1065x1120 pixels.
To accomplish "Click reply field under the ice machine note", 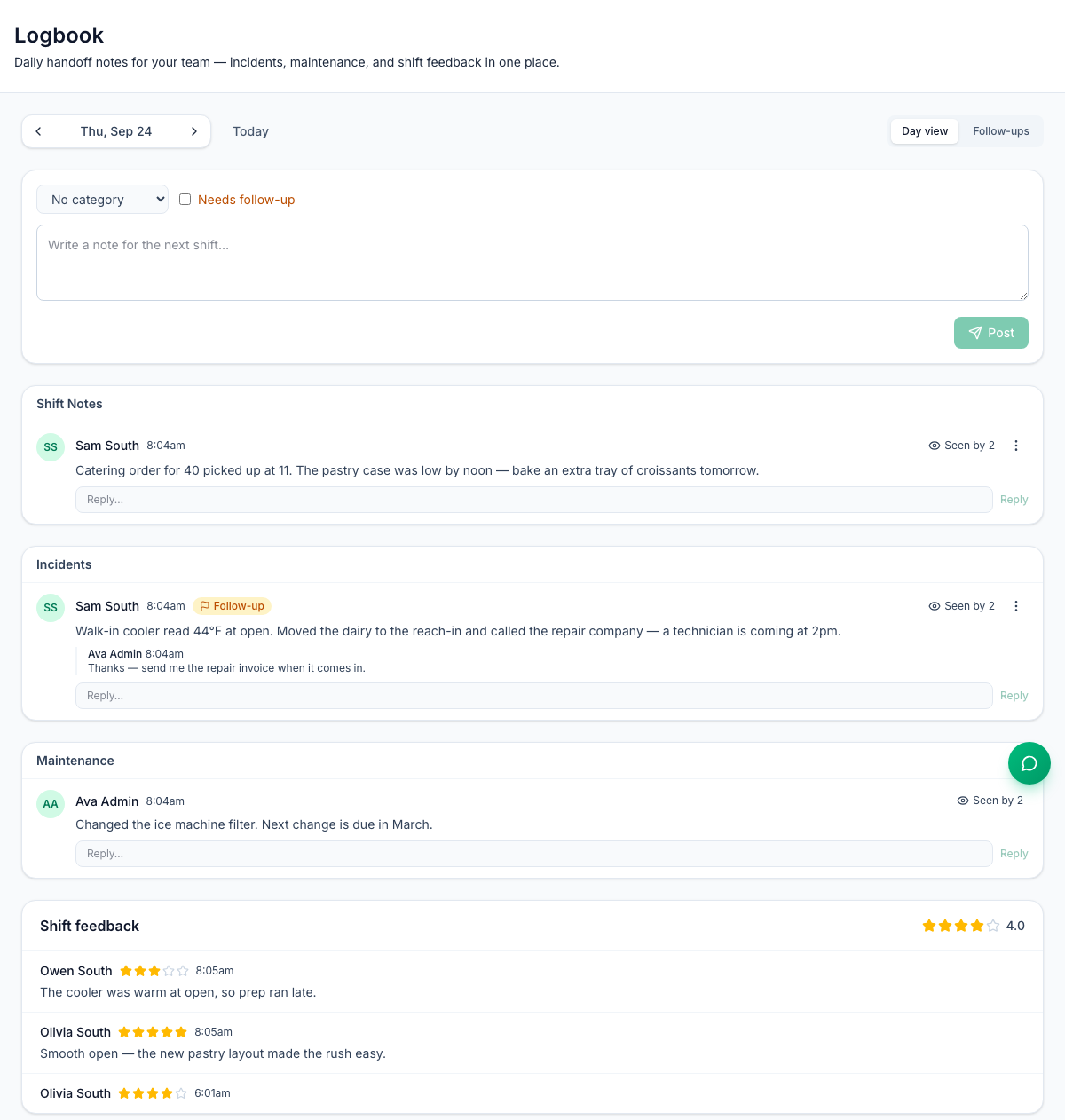I will point(533,854).
